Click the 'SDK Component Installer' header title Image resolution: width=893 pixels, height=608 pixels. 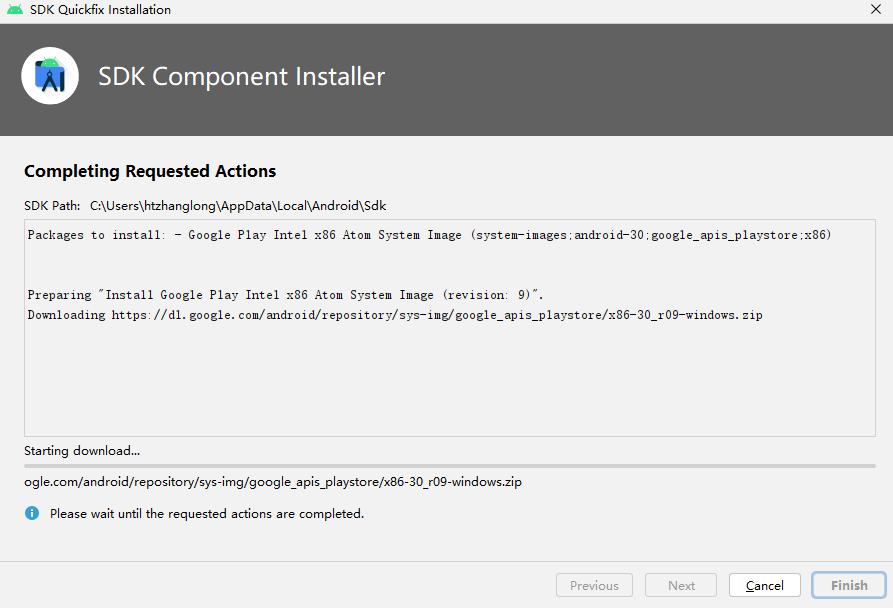241,76
